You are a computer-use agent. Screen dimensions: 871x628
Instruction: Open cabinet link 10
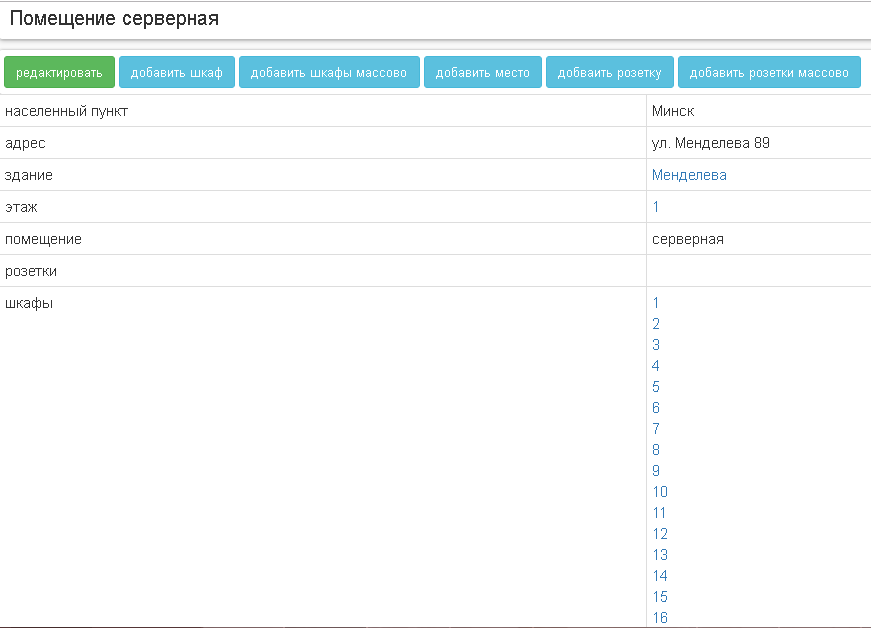point(660,492)
